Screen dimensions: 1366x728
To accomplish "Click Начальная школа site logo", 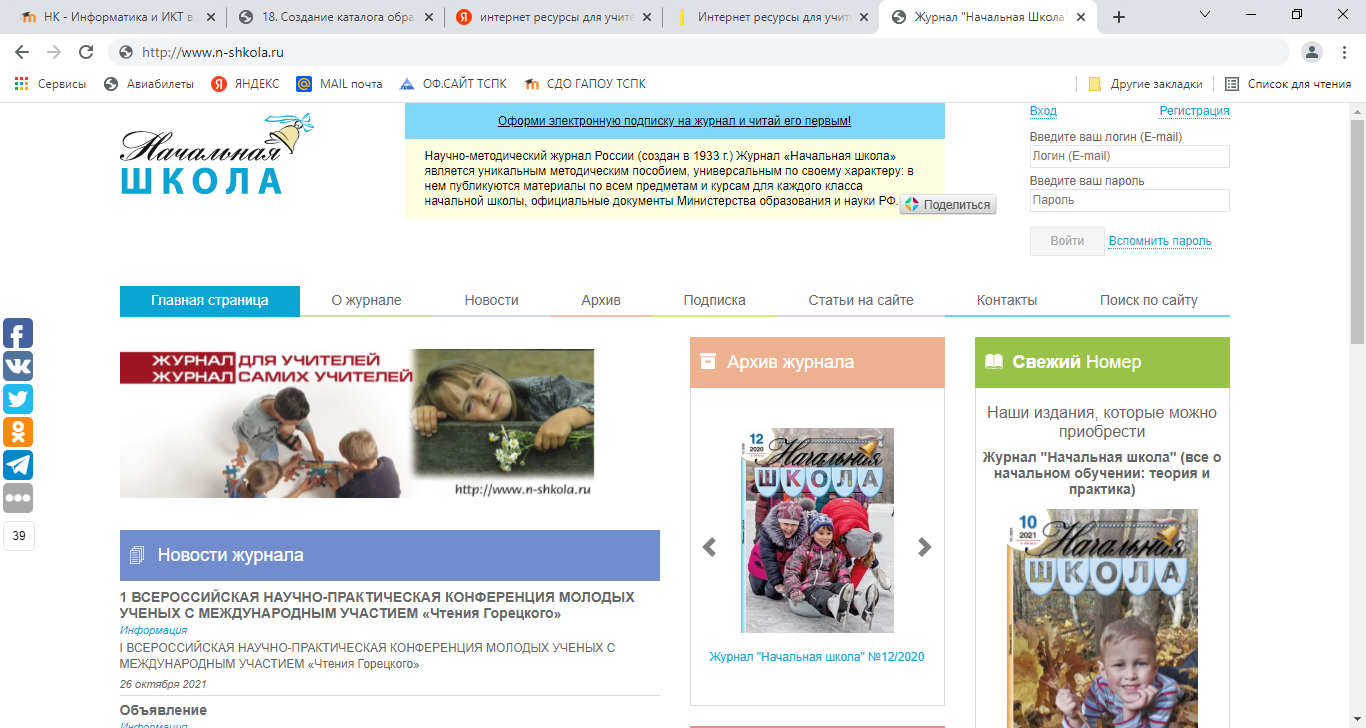I will coord(217,155).
